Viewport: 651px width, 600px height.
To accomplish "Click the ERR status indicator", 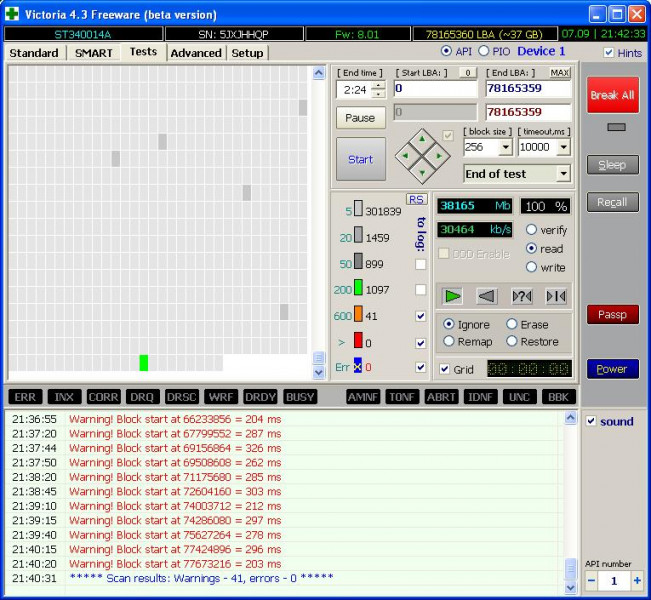I will point(25,397).
